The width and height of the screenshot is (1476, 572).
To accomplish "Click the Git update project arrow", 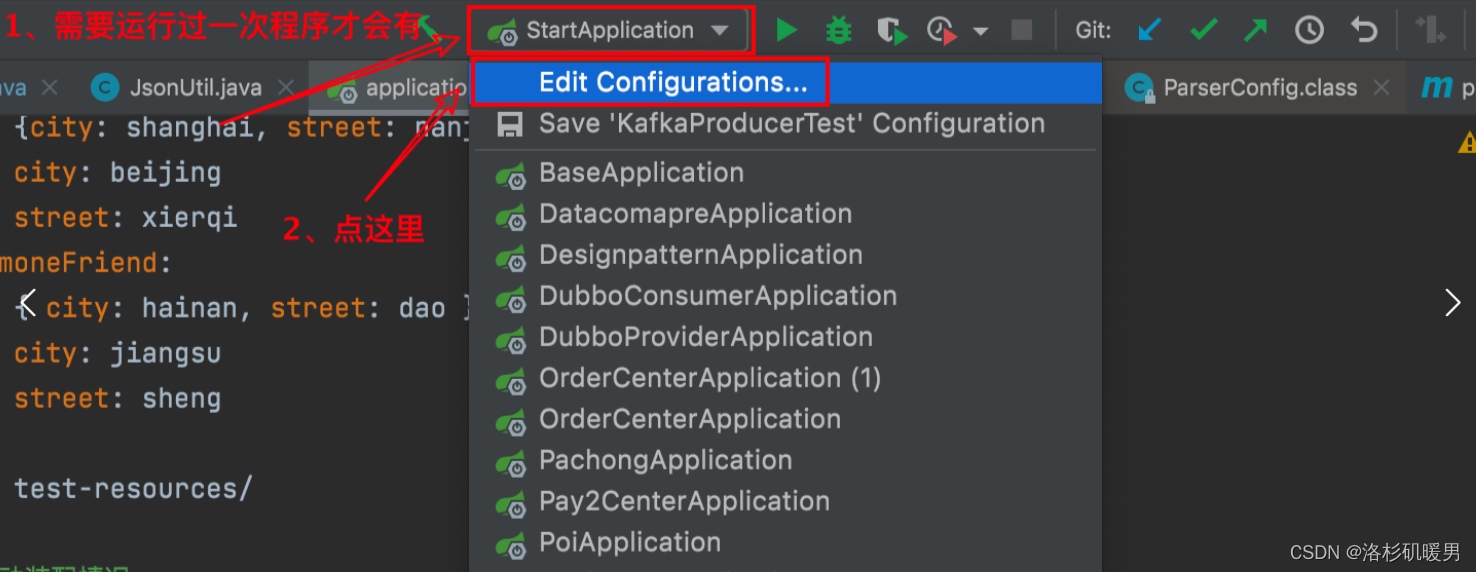I will pos(1150,31).
